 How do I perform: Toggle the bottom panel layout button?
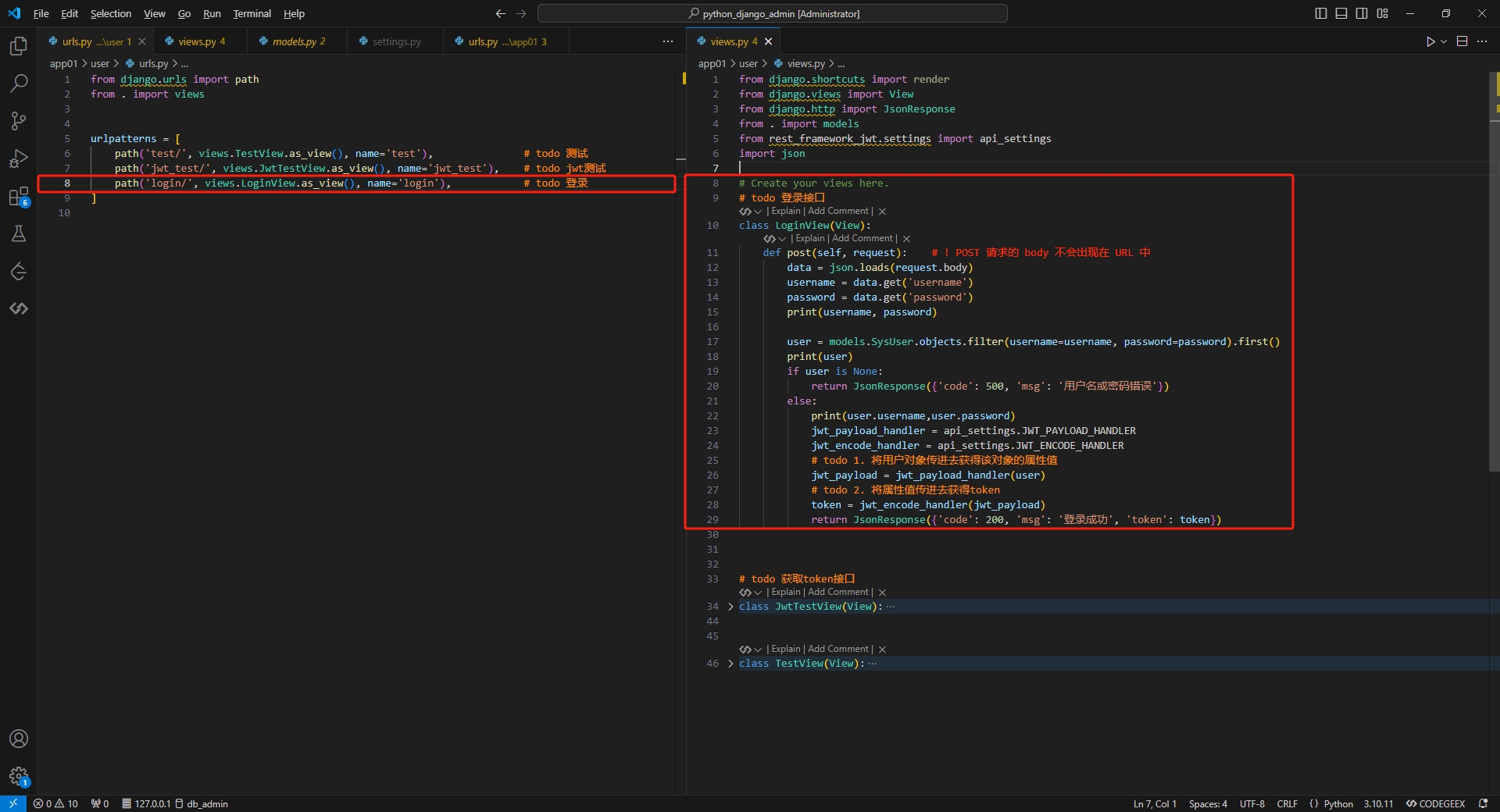(x=1341, y=13)
